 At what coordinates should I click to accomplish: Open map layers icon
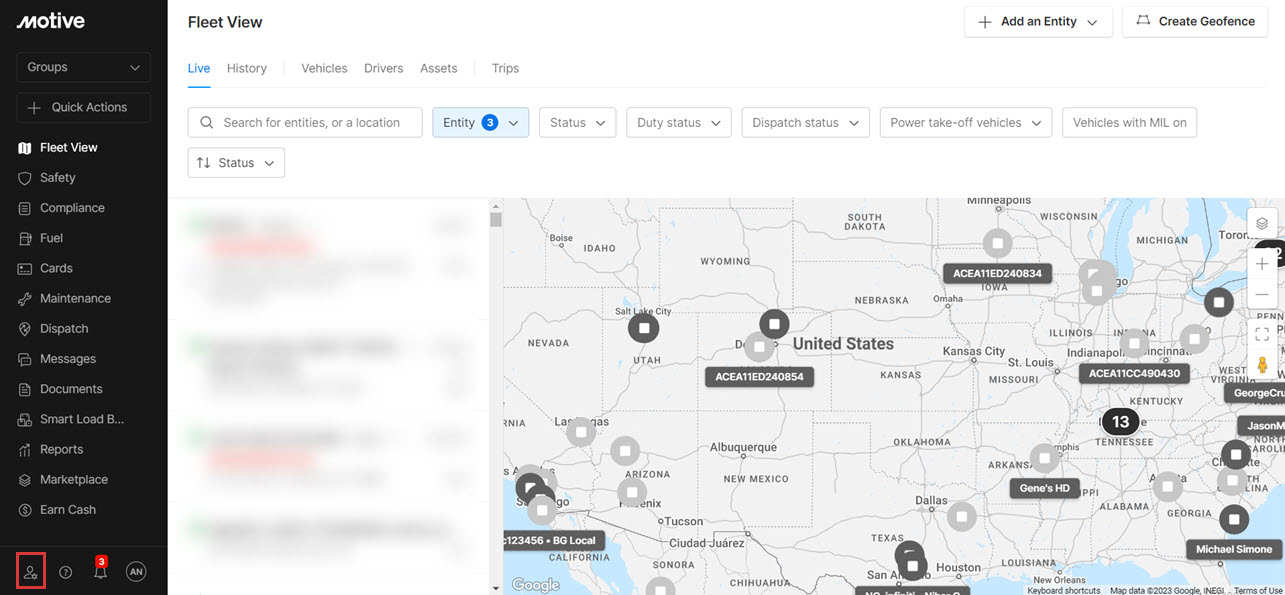coord(1262,223)
